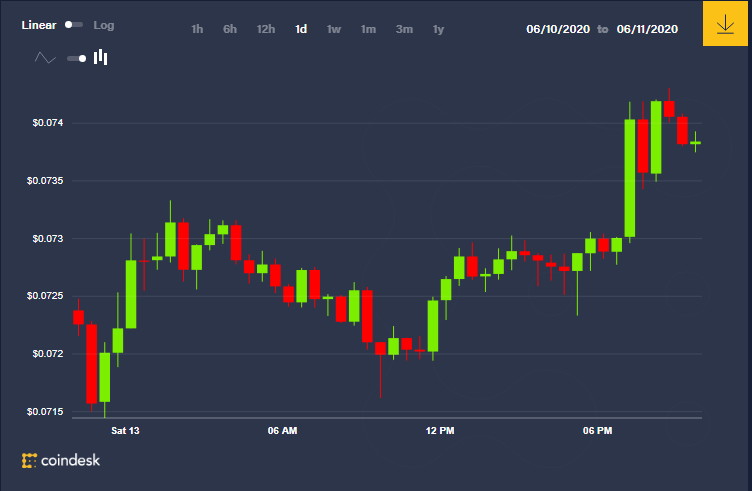Select the 1h time range

point(197,29)
